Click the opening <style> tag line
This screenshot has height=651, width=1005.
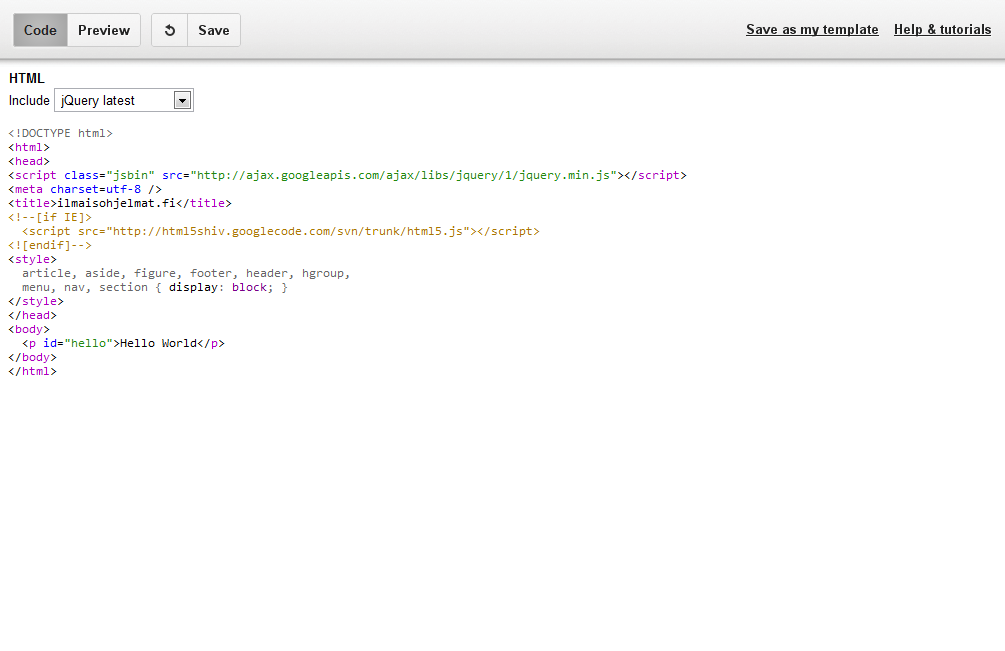tap(32, 260)
